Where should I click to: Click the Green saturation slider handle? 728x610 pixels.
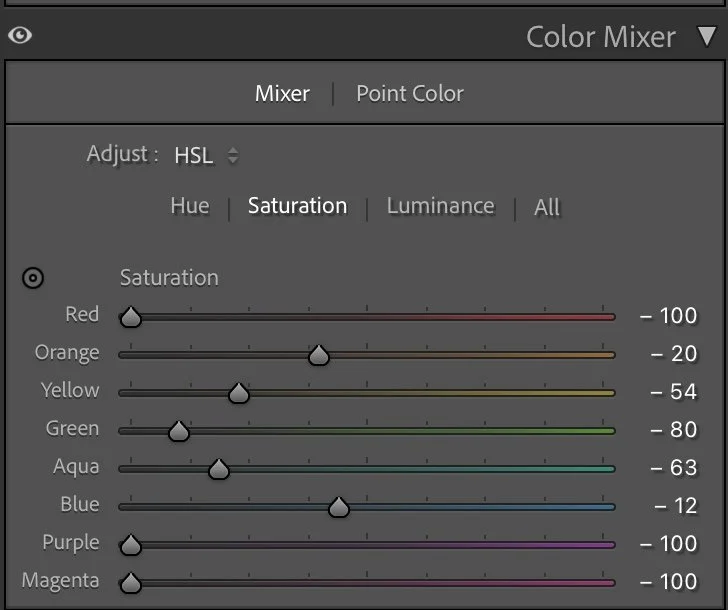pyautogui.click(x=179, y=431)
